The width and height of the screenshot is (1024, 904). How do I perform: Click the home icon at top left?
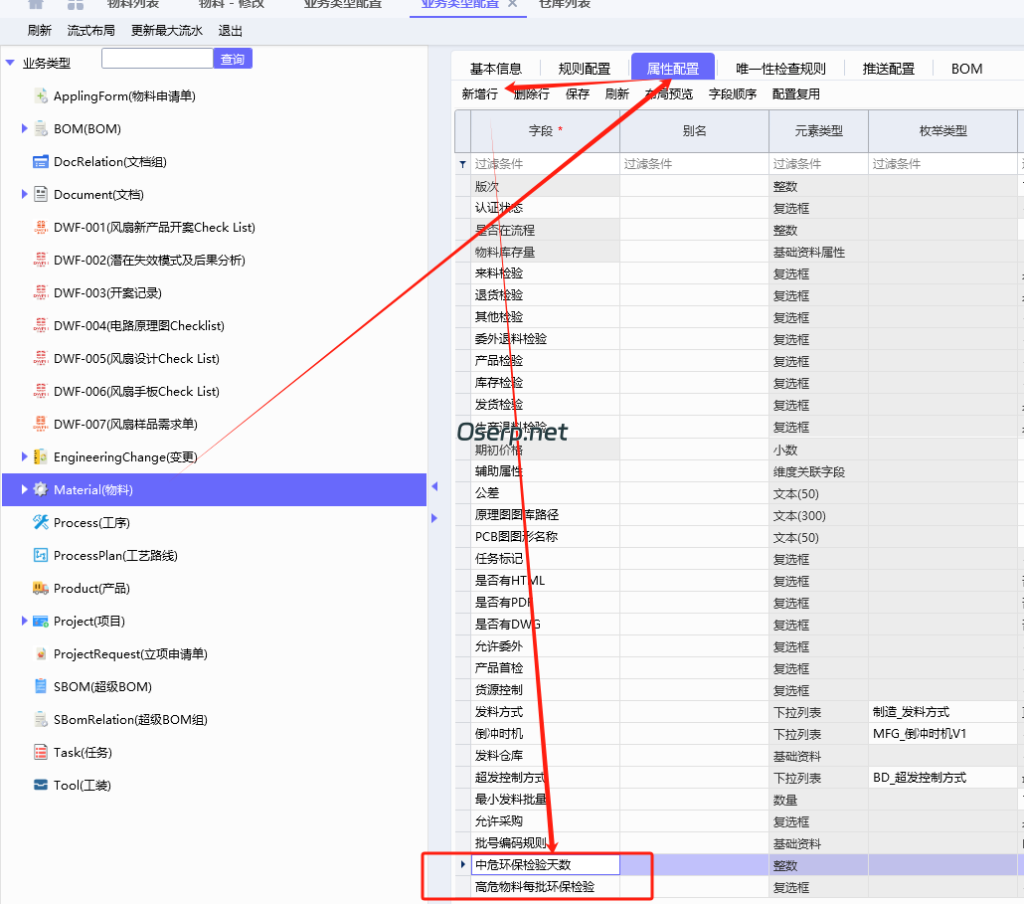click(x=36, y=5)
